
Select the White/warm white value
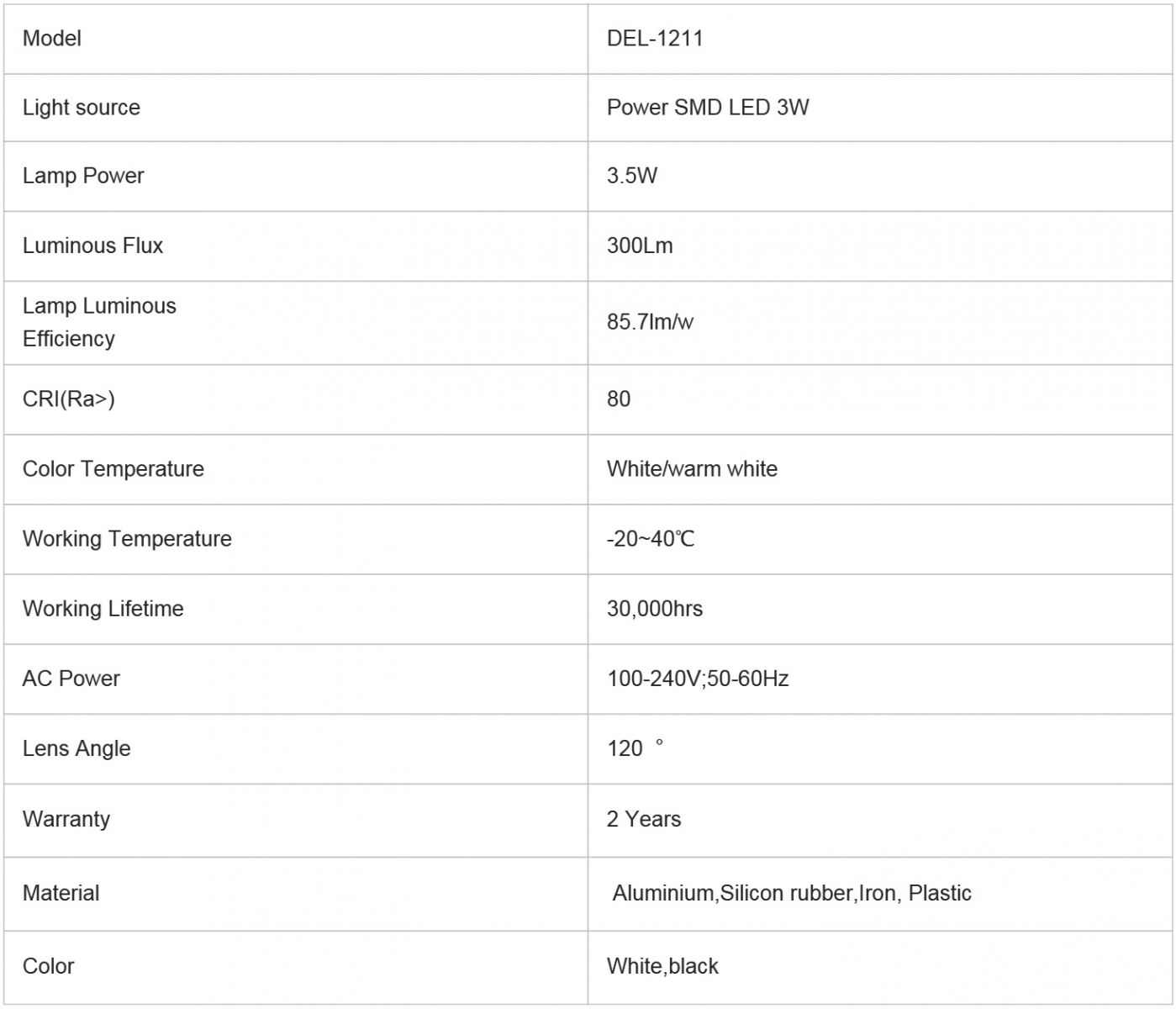(x=692, y=468)
